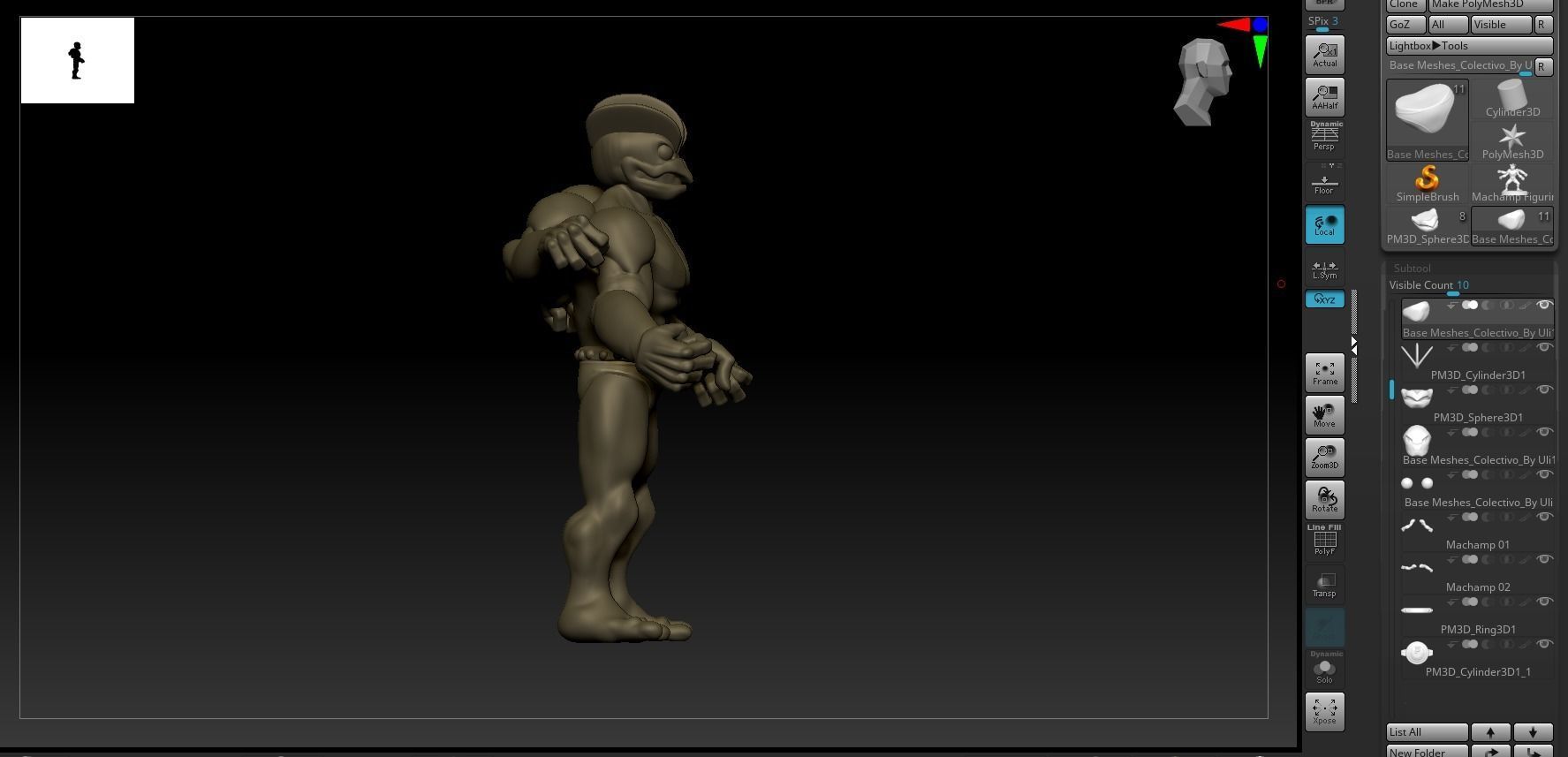This screenshot has height=757, width=1568.
Task: Click the green Y axis cone
Action: 1261,51
